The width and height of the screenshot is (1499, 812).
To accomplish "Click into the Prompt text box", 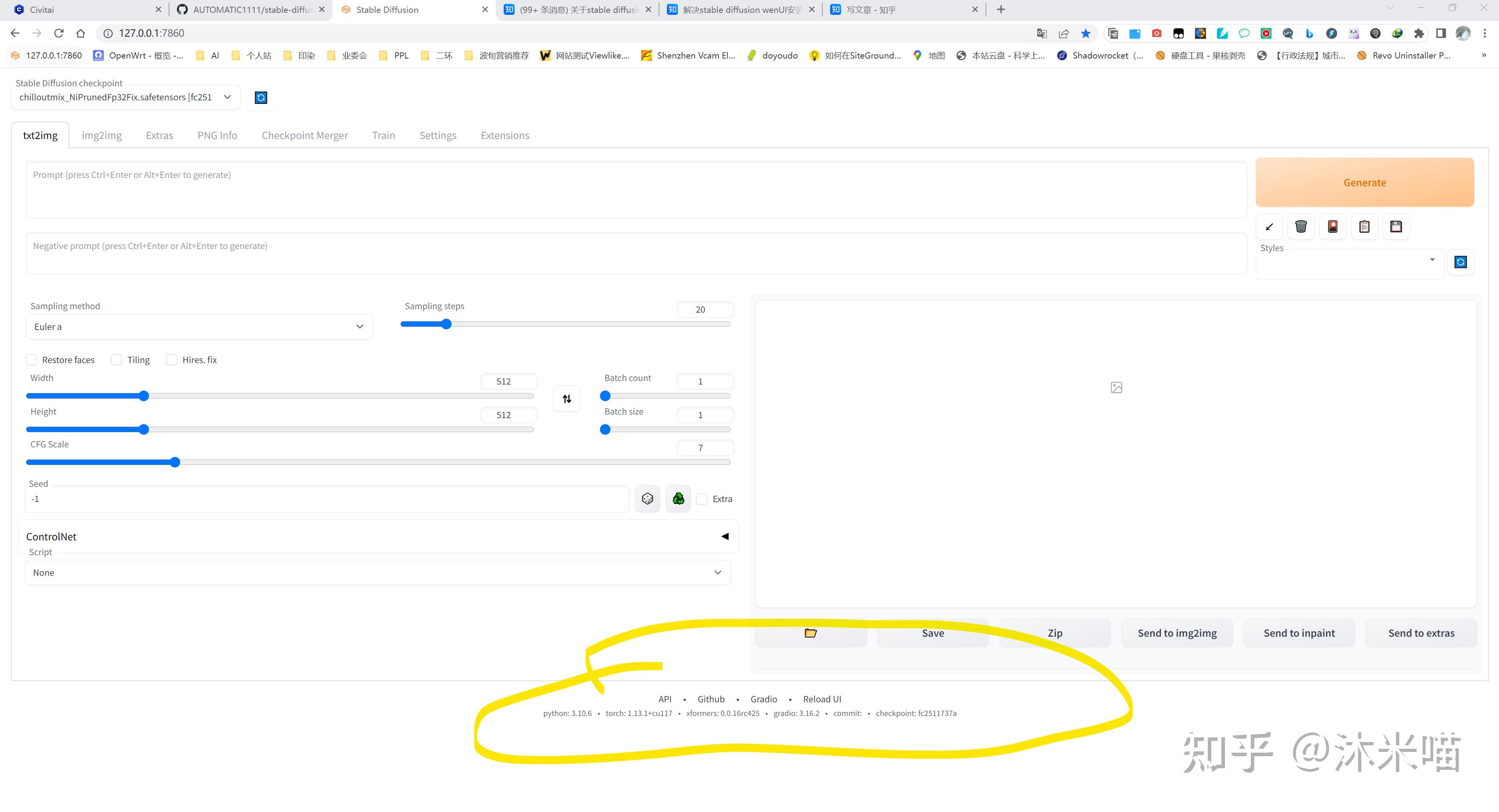I will pos(636,189).
